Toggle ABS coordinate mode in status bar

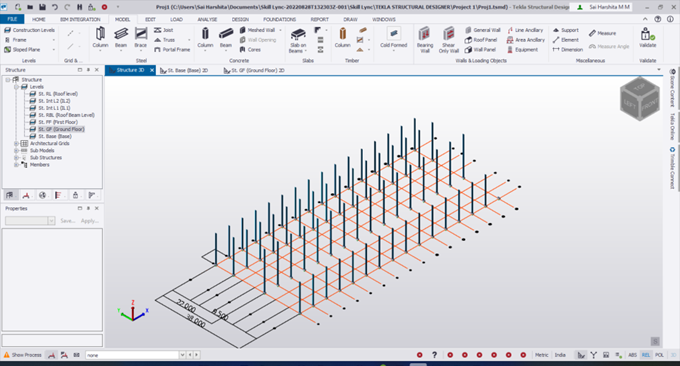[632, 355]
